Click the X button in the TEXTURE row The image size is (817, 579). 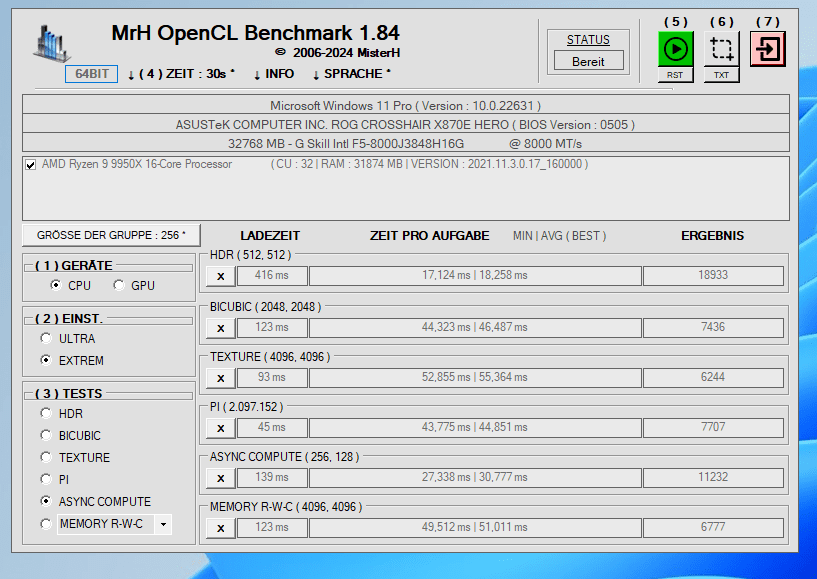(220, 378)
